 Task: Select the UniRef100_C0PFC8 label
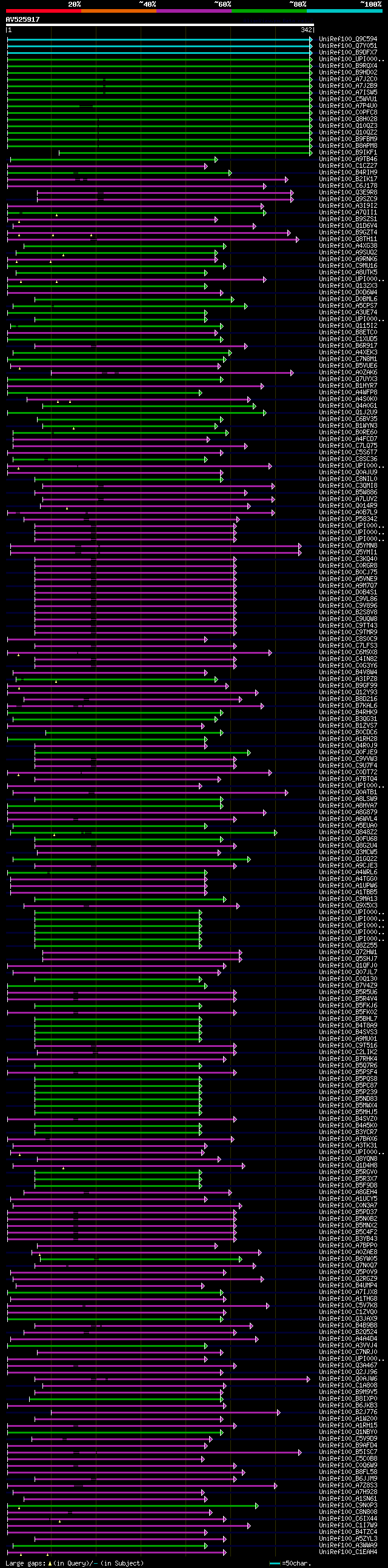348,113
